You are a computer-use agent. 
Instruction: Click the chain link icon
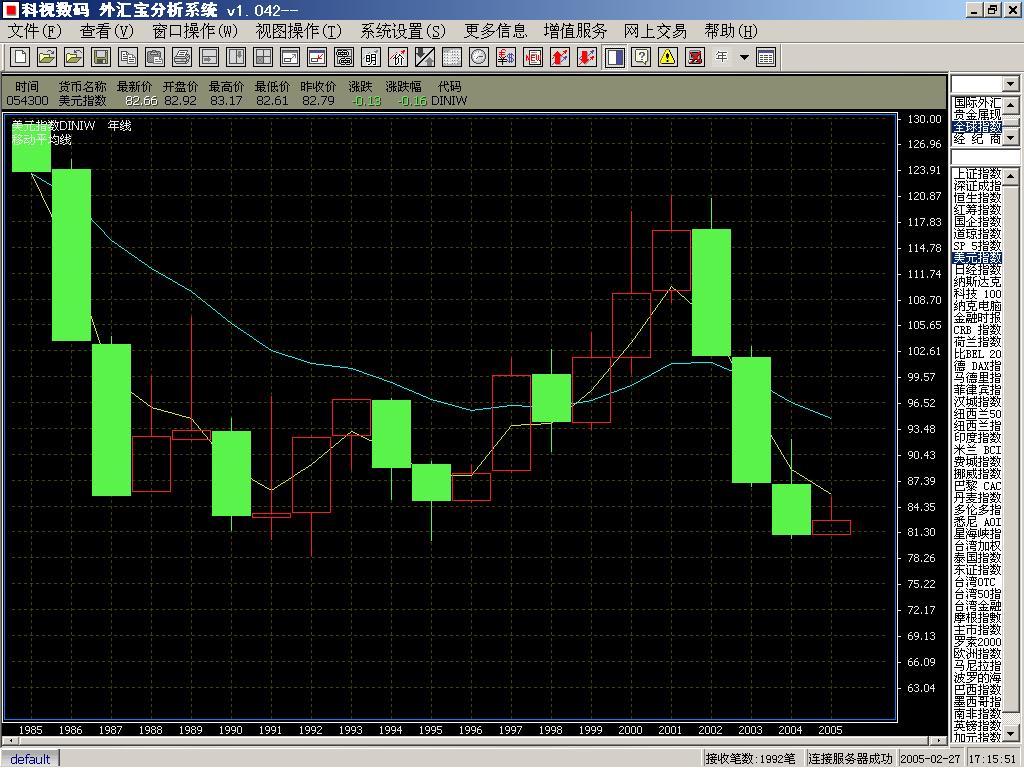pyautogui.click(x=344, y=57)
